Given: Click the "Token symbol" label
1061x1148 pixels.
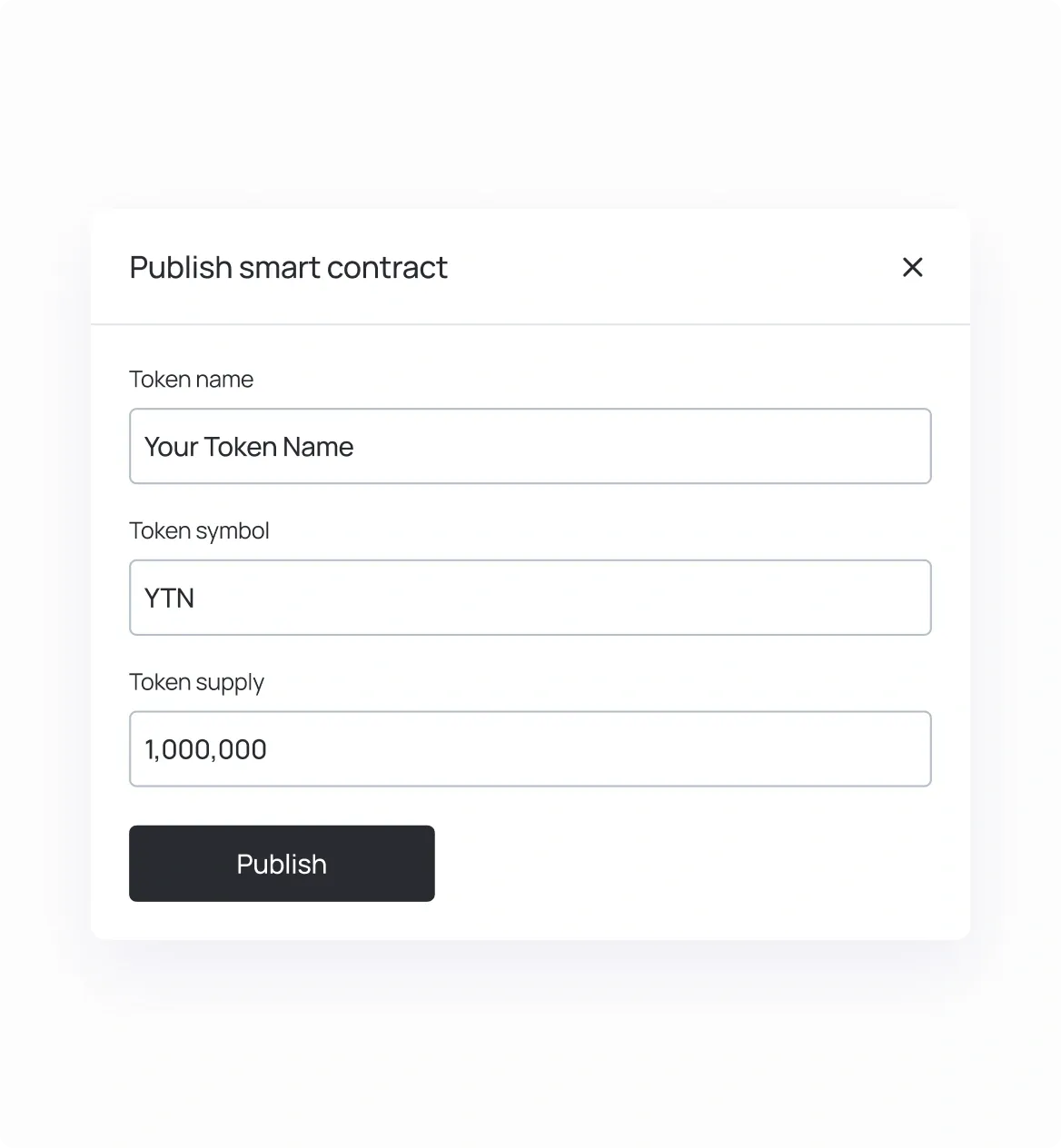Looking at the screenshot, I should click(x=199, y=531).
